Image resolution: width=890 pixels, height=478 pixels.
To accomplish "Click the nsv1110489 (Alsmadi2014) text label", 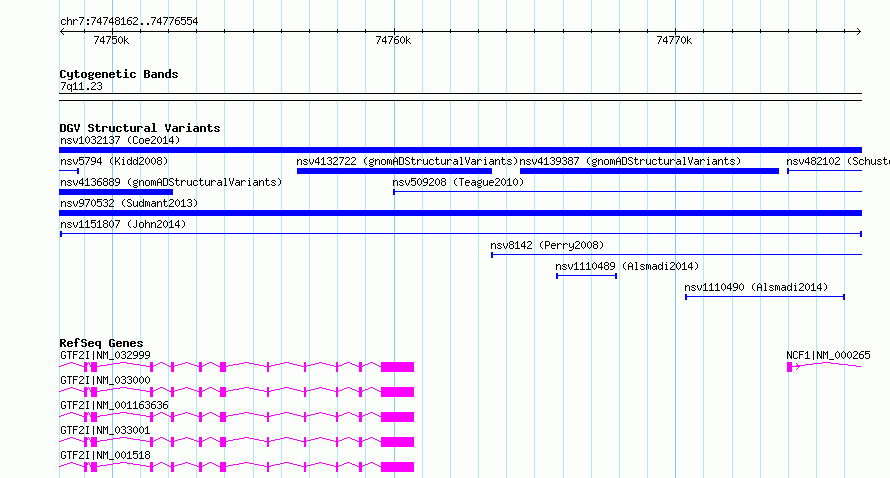I will pyautogui.click(x=627, y=266).
